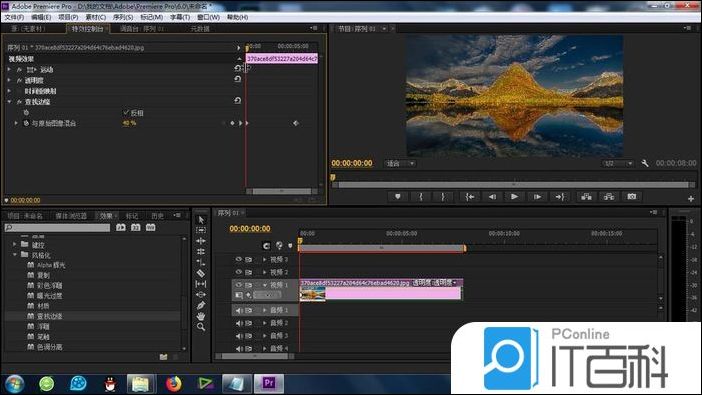This screenshot has width=702, height=395.
Task: Click the Step Forward one frame button
Action: pyautogui.click(x=537, y=197)
